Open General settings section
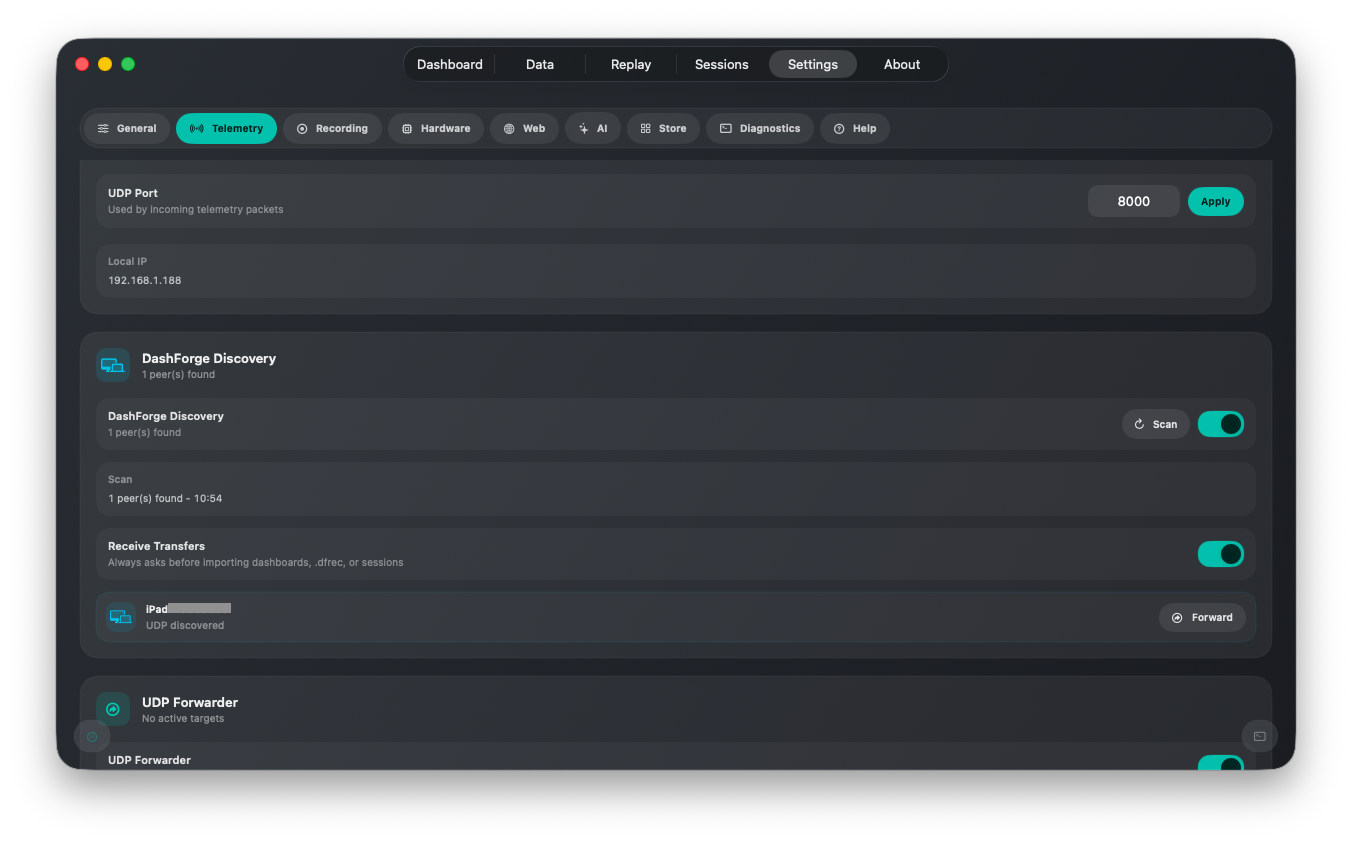Image resolution: width=1352 pixels, height=844 pixels. coord(127,128)
